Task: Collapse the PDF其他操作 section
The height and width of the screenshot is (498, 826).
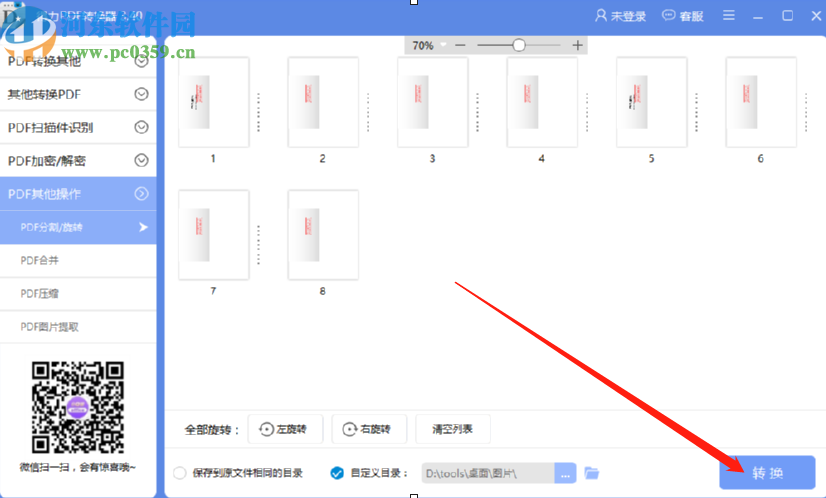Action: point(78,194)
